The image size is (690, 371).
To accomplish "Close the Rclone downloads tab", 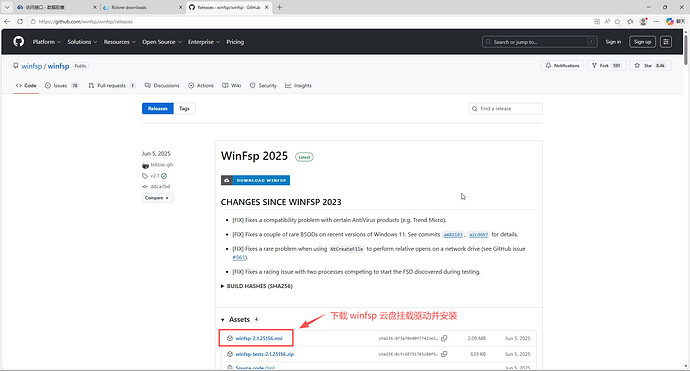I will coord(180,7).
